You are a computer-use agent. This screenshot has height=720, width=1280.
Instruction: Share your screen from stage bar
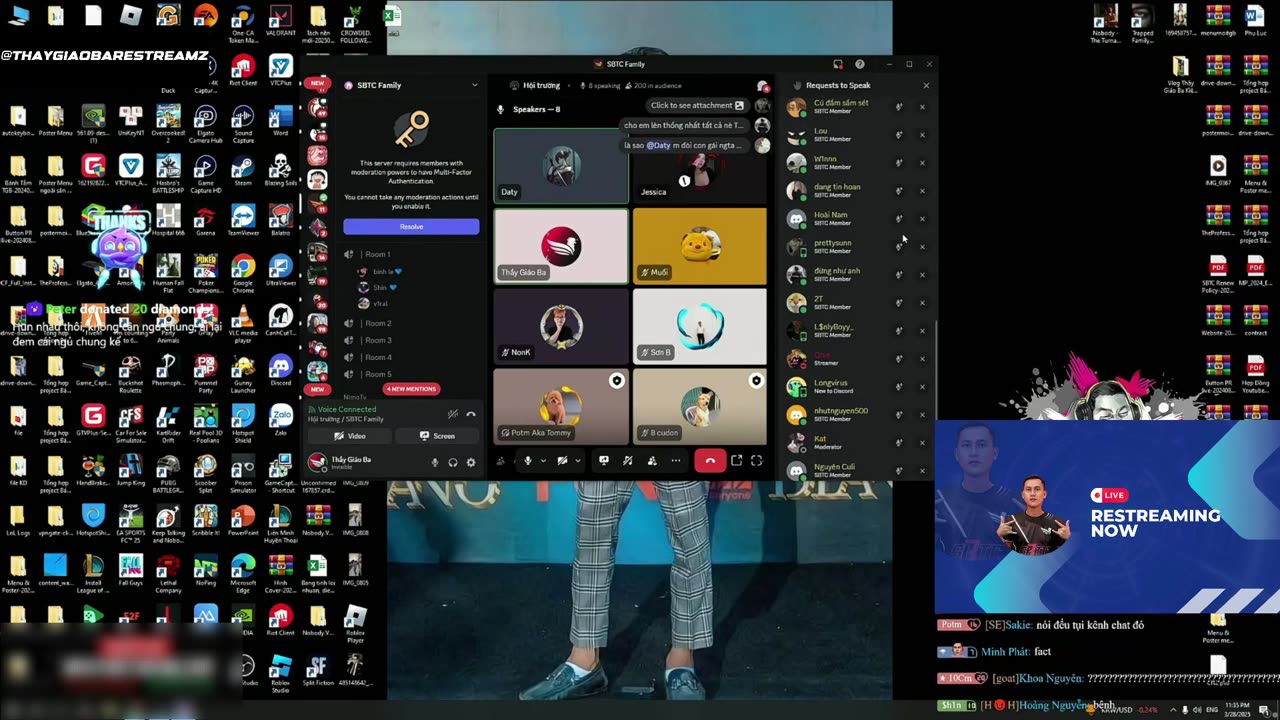(x=603, y=461)
